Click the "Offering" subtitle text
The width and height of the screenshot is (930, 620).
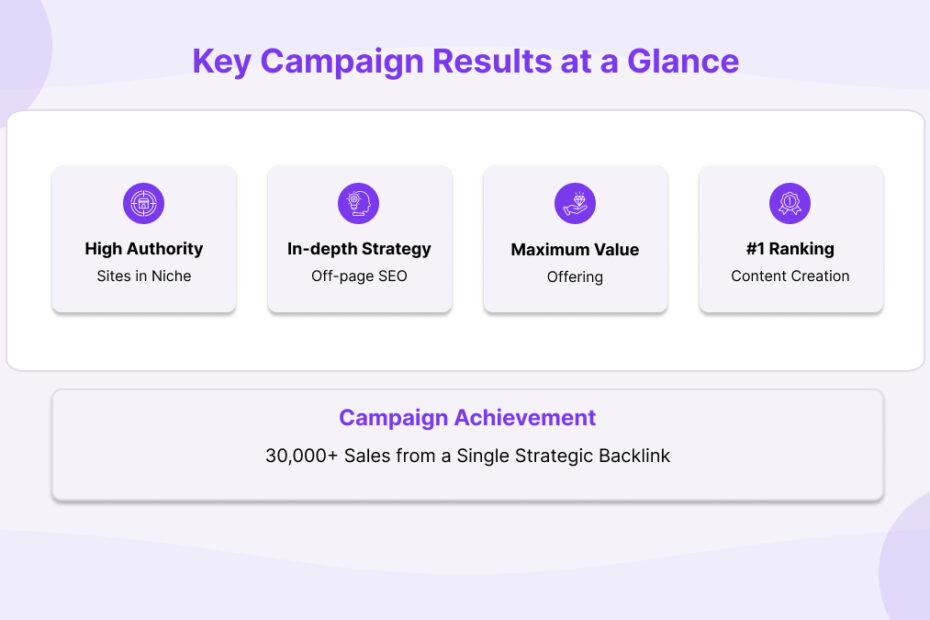575,277
